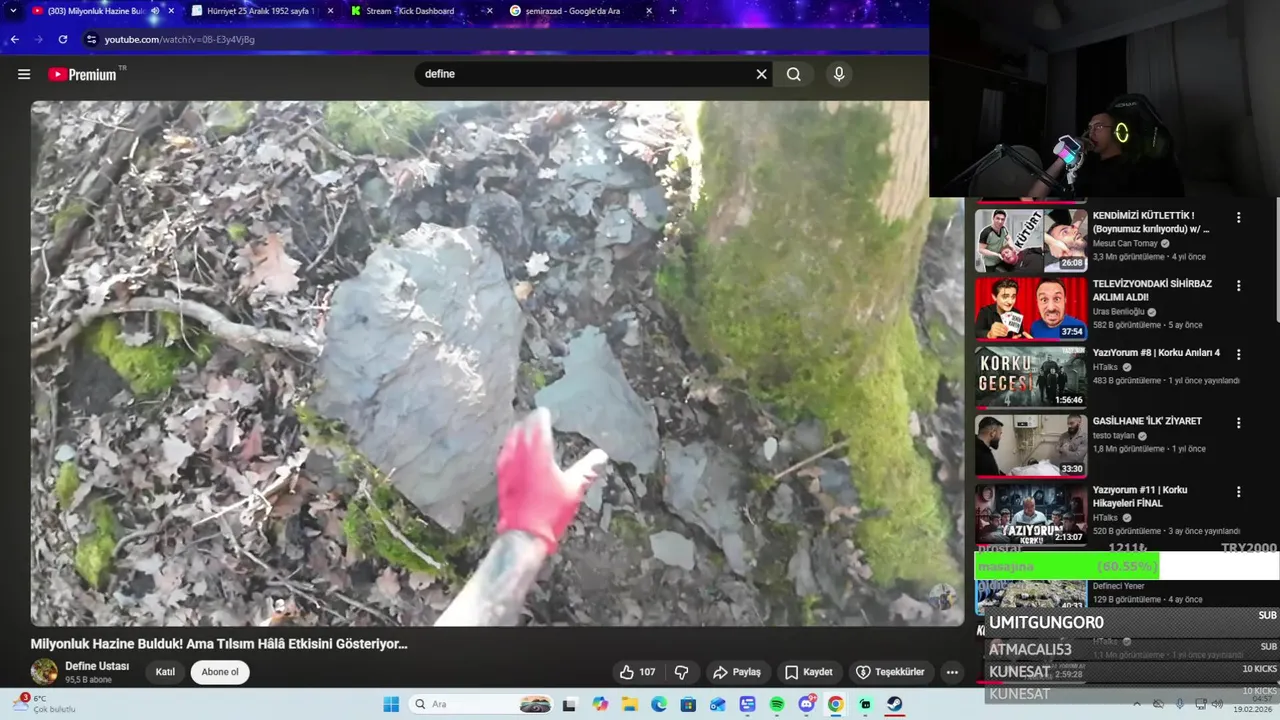Mute the YouTube tab via speaker icon
1280x720 pixels.
pos(154,11)
